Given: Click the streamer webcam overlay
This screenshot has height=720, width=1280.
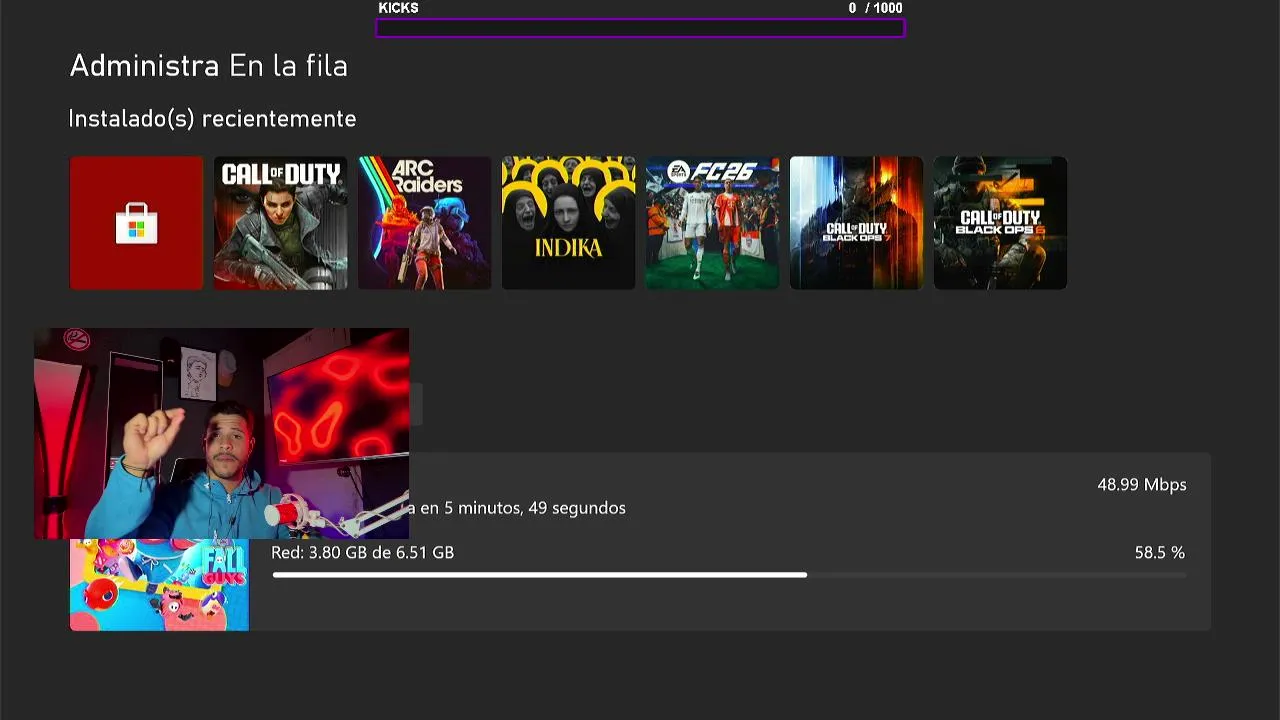Looking at the screenshot, I should point(221,434).
